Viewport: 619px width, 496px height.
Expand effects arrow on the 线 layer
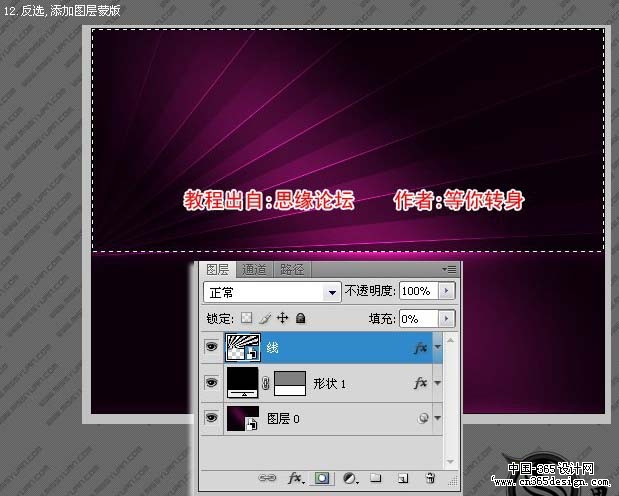(437, 347)
